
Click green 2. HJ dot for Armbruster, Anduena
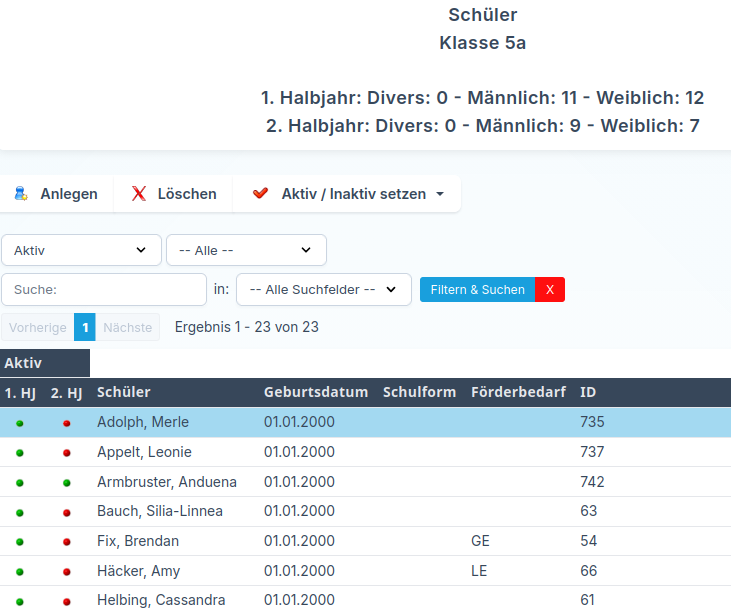(x=67, y=483)
